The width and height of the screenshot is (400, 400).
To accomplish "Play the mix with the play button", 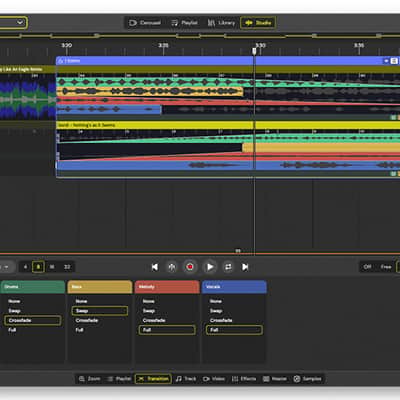I will tap(210, 267).
